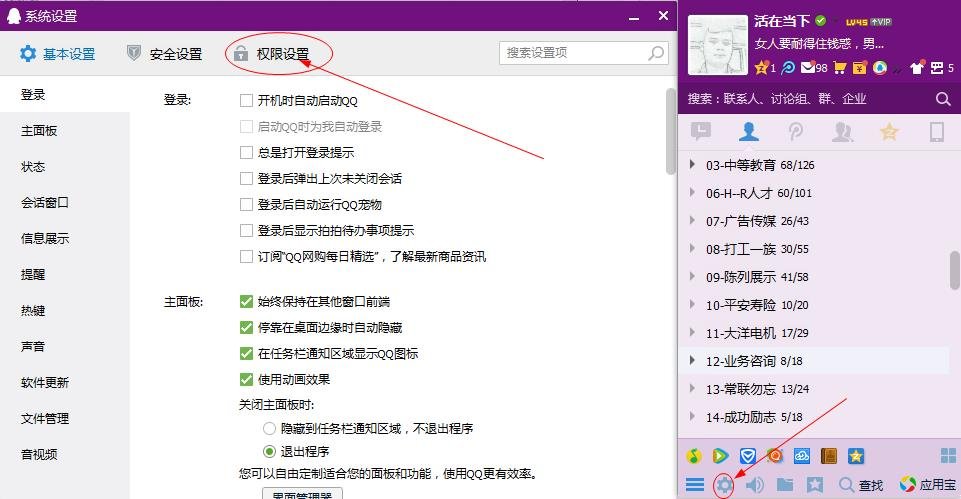Open system settings gear in QQ panel
This screenshot has height=499, width=961.
pos(724,485)
